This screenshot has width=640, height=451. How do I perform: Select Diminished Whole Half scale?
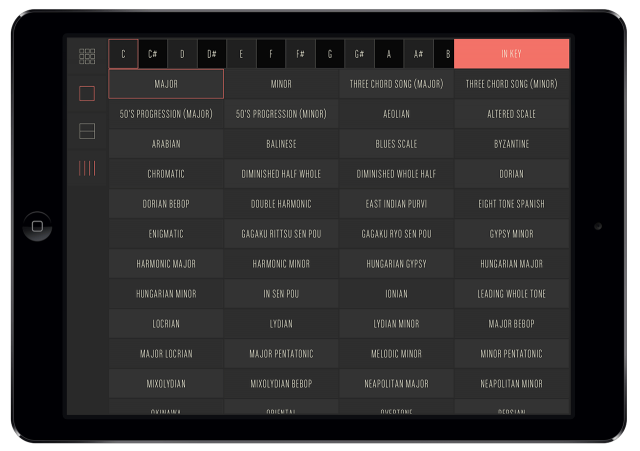click(x=396, y=174)
